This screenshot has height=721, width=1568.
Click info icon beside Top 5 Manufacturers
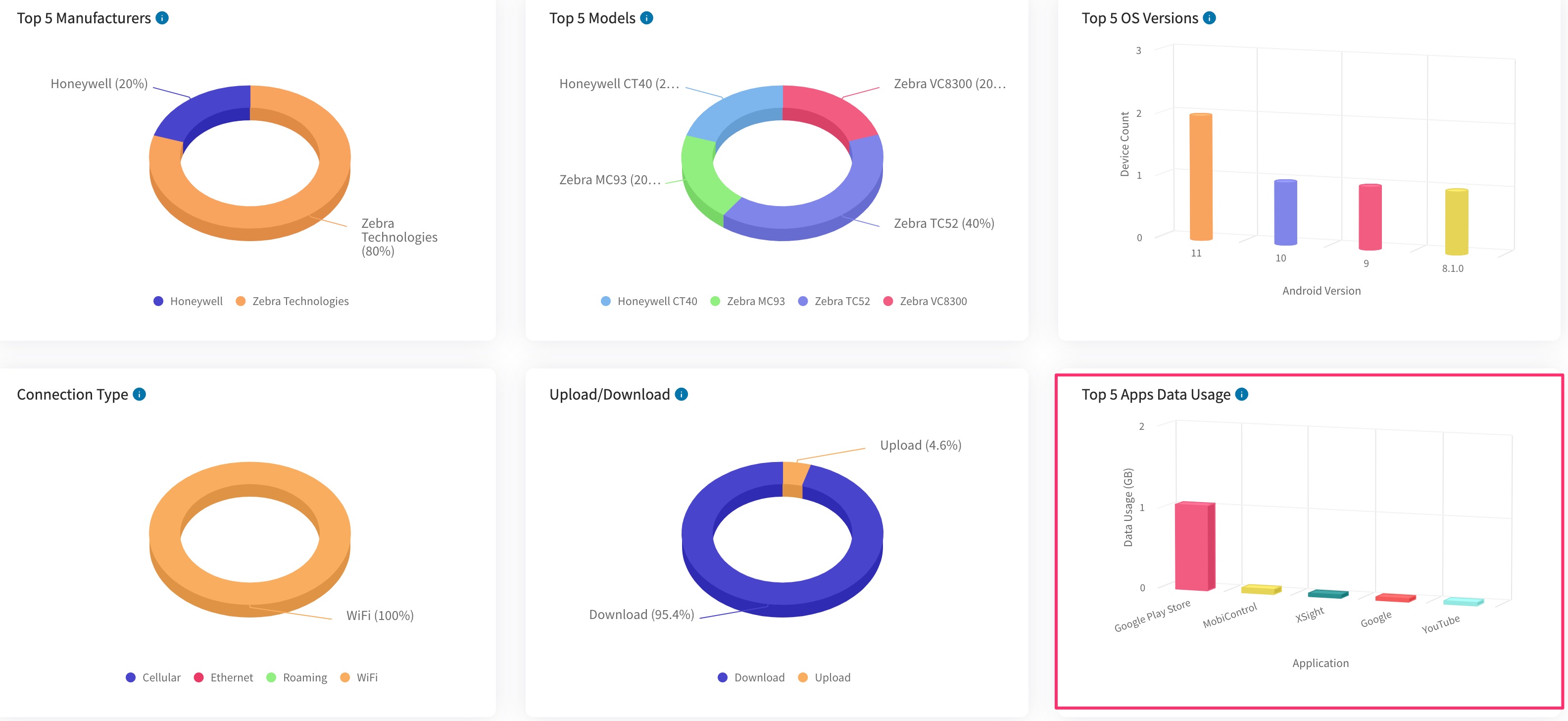tap(162, 18)
